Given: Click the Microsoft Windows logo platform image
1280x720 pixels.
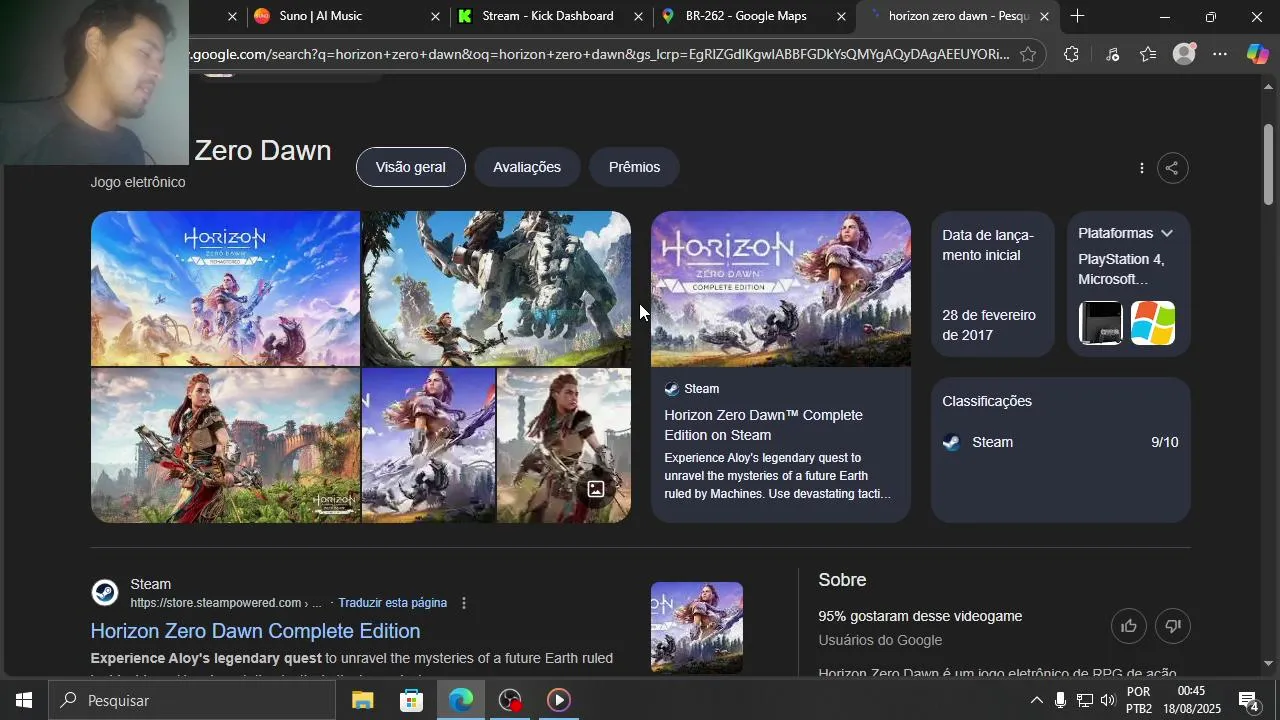Looking at the screenshot, I should click(1152, 323).
